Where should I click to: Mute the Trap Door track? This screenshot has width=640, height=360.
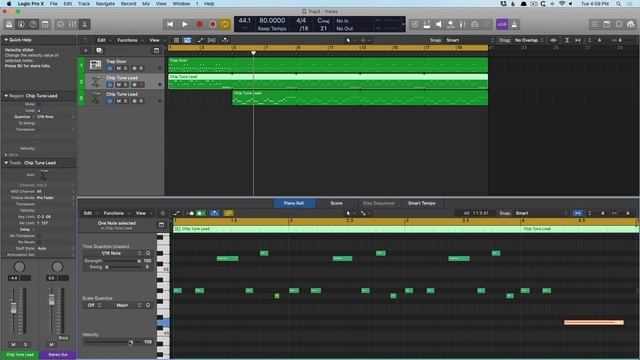tap(118, 68)
